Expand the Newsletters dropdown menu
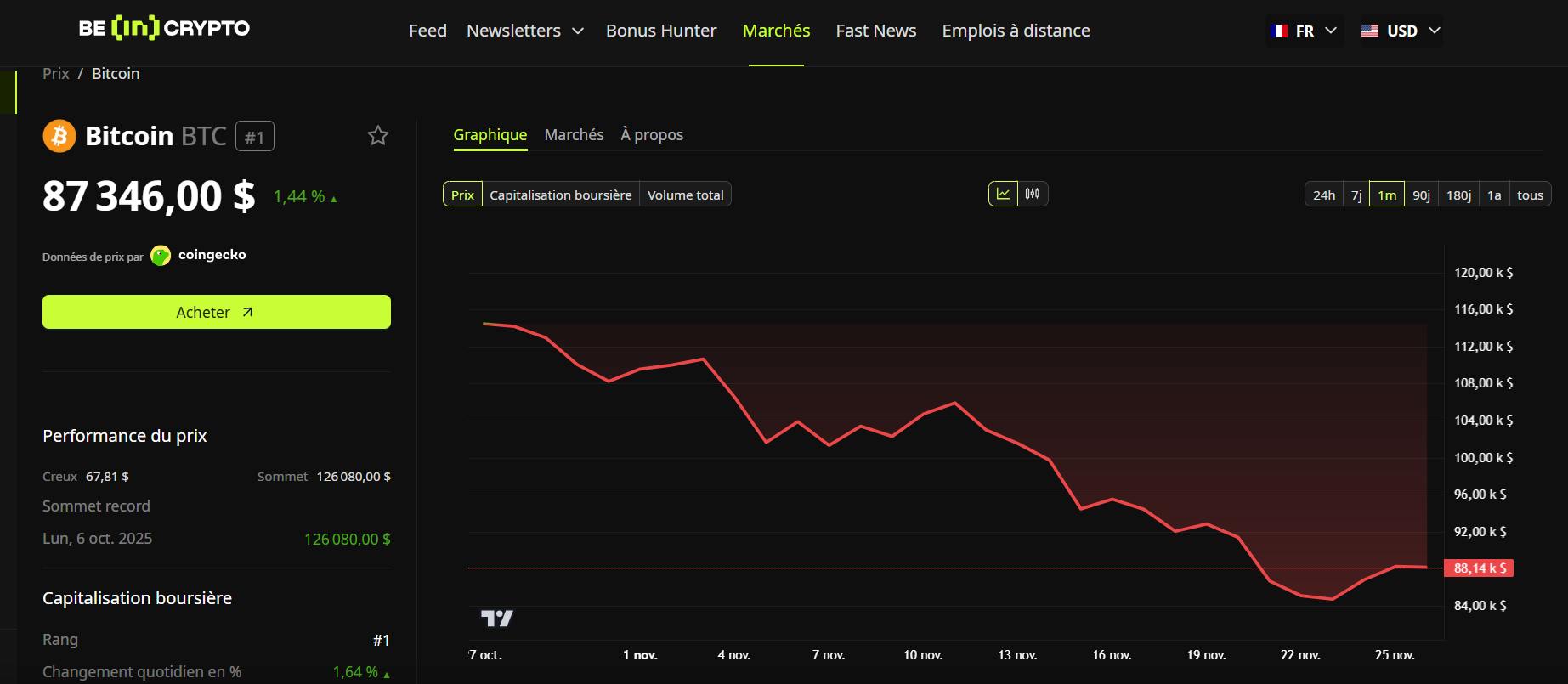The height and width of the screenshot is (684, 1568). [x=525, y=31]
